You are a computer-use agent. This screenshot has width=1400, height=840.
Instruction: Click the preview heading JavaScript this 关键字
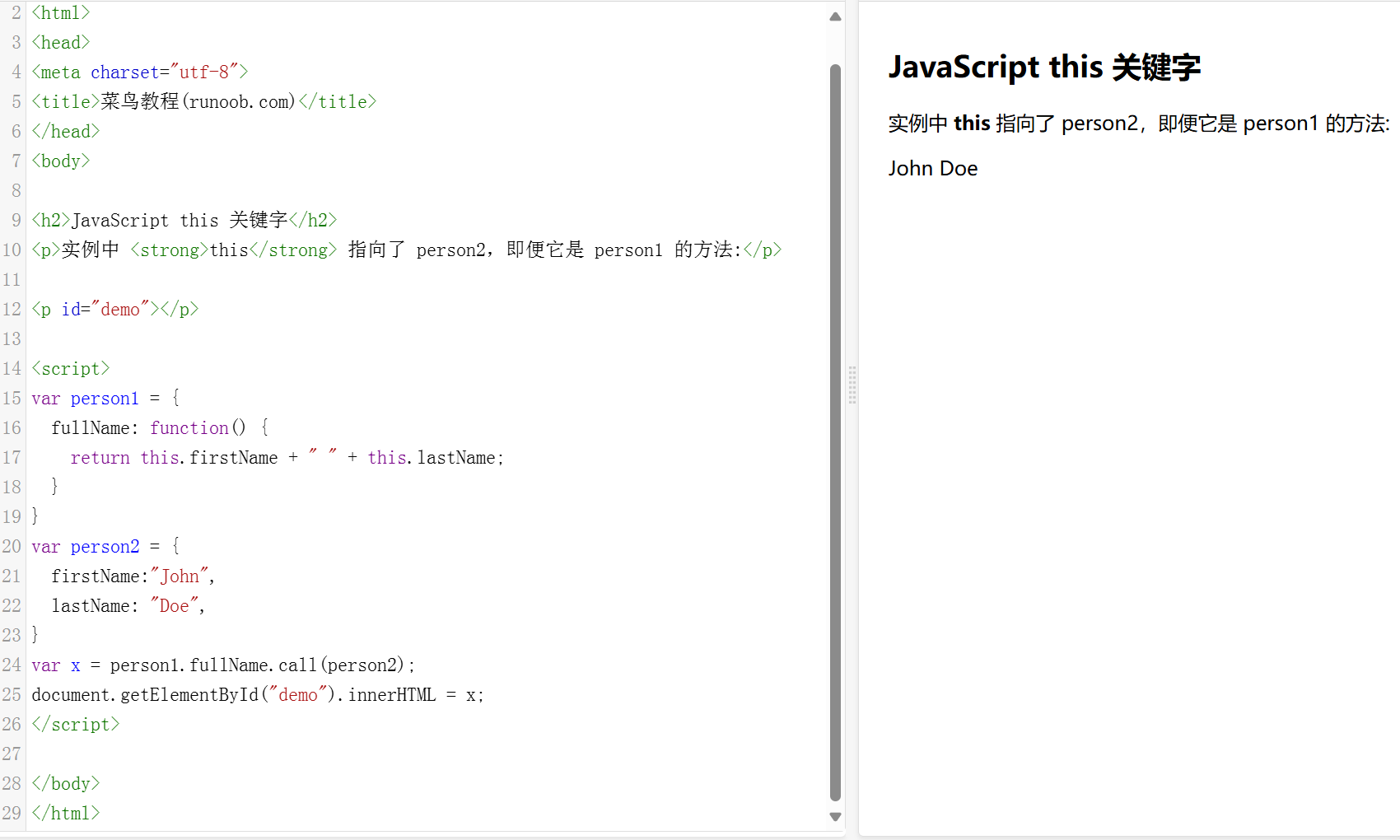1044,68
